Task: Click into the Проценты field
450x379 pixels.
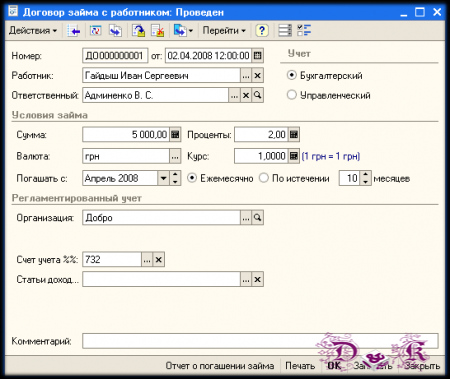Action: tap(261, 135)
